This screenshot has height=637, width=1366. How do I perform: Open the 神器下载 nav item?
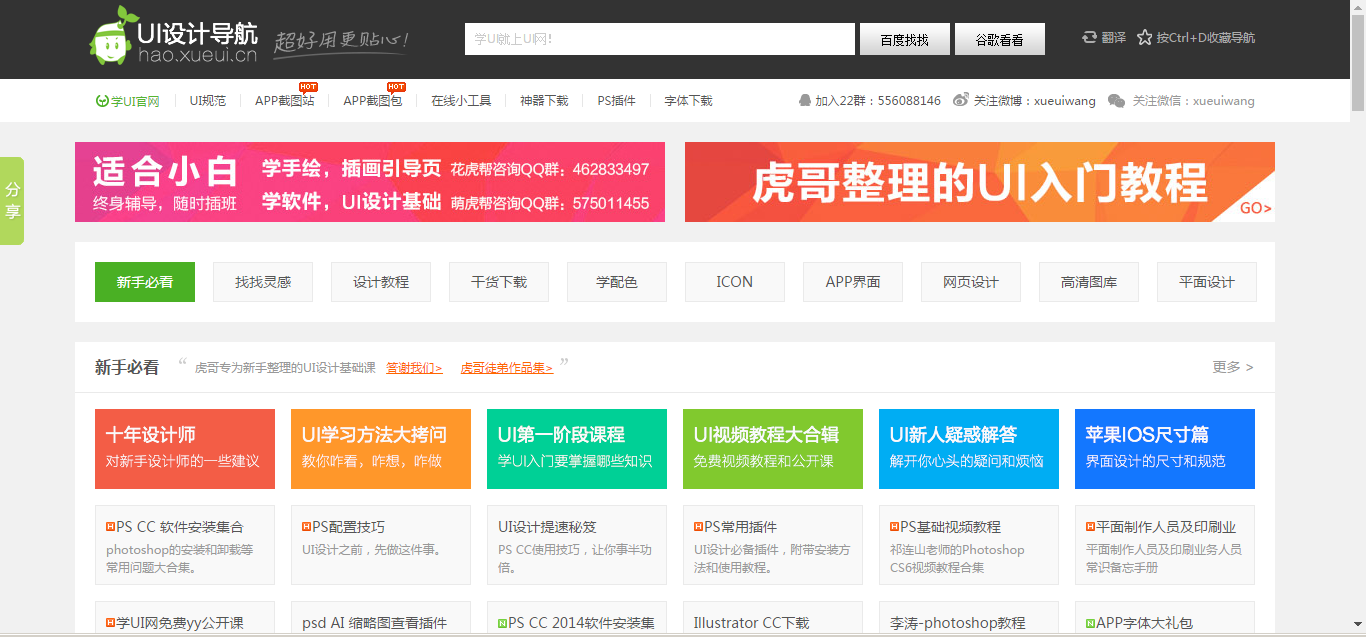pyautogui.click(x=544, y=101)
